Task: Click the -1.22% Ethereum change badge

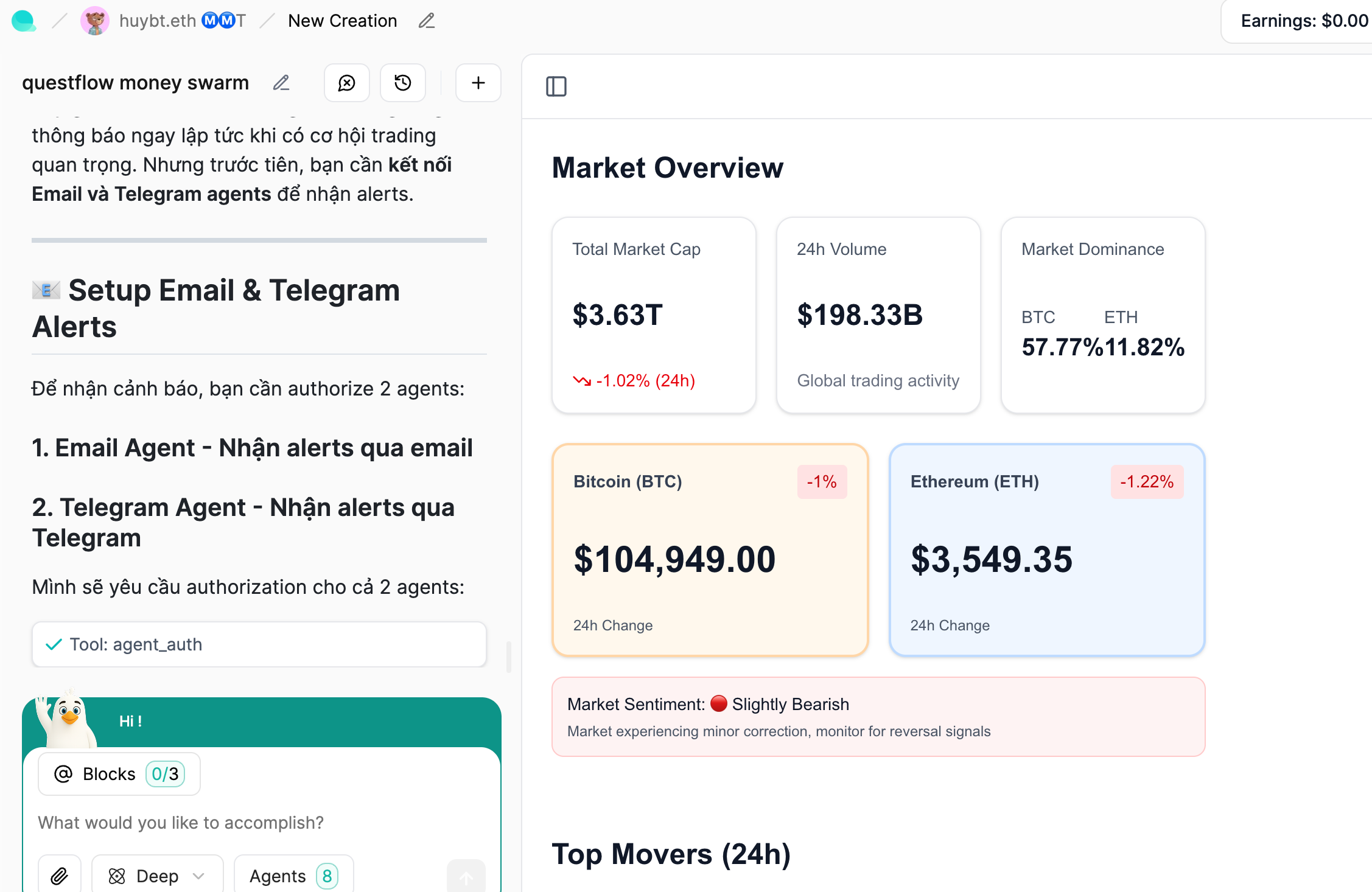Action: click(1147, 482)
